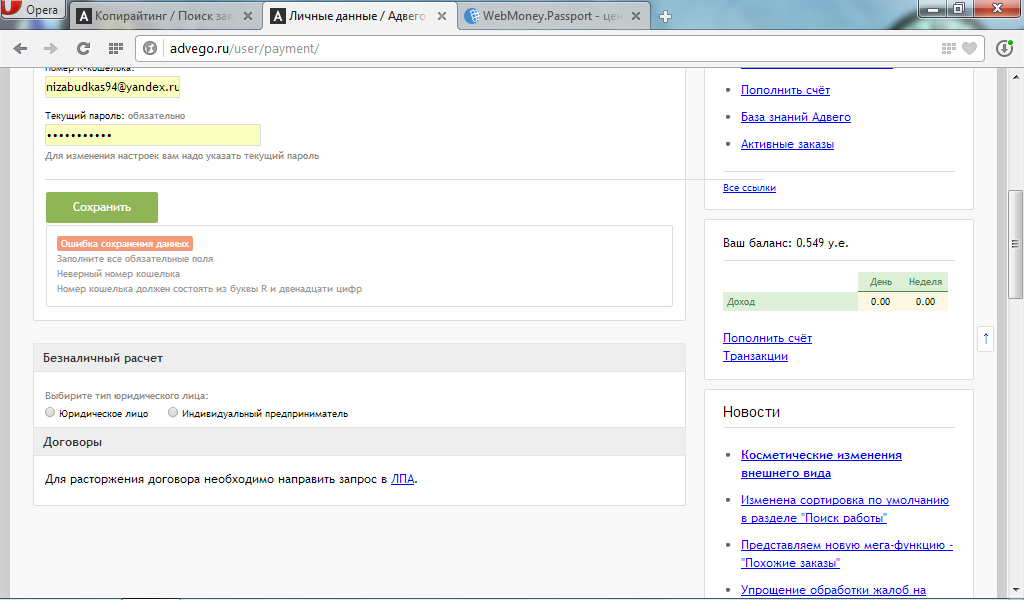Click the Неделя column header
The height and width of the screenshot is (600, 1024).
tap(925, 281)
